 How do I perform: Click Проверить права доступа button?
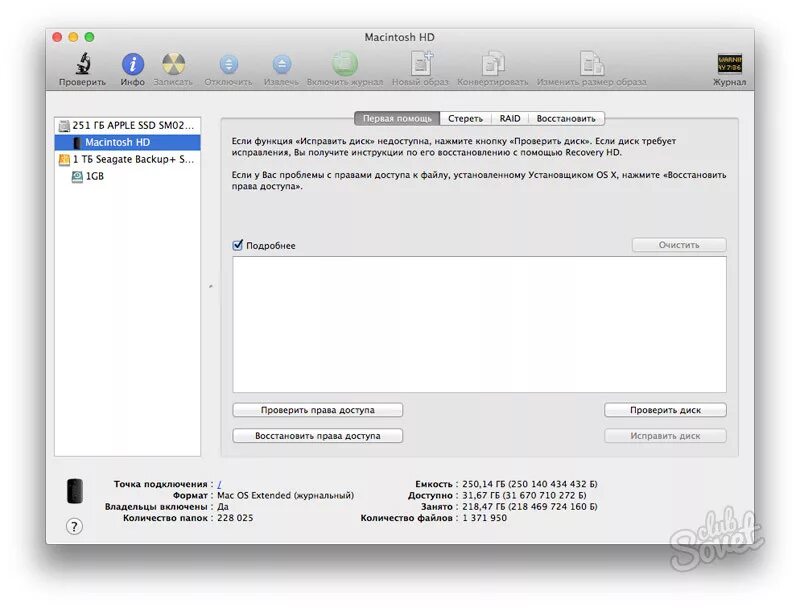[x=317, y=410]
